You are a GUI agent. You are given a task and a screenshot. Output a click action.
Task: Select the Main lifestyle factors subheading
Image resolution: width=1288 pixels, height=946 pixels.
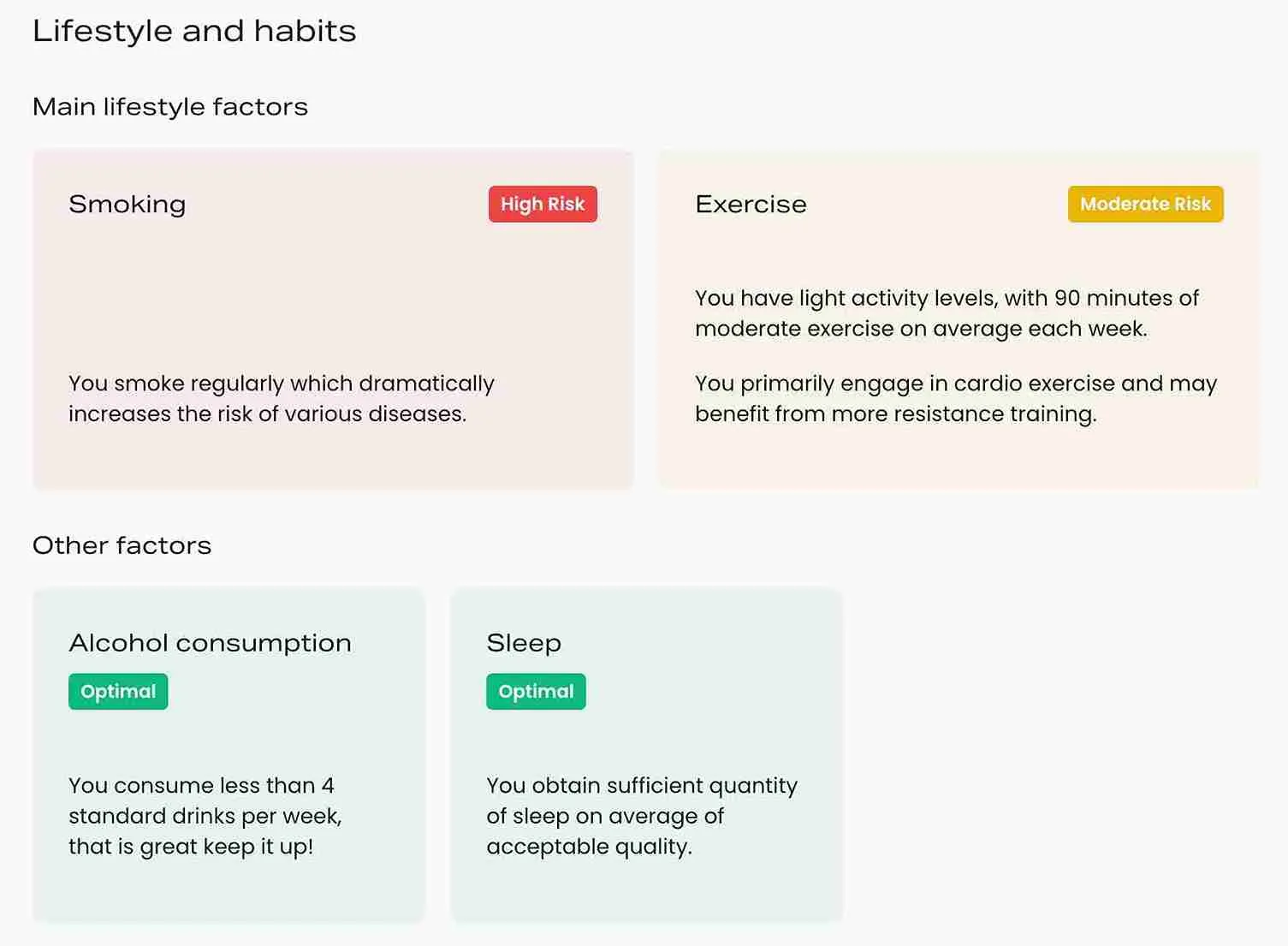point(170,107)
